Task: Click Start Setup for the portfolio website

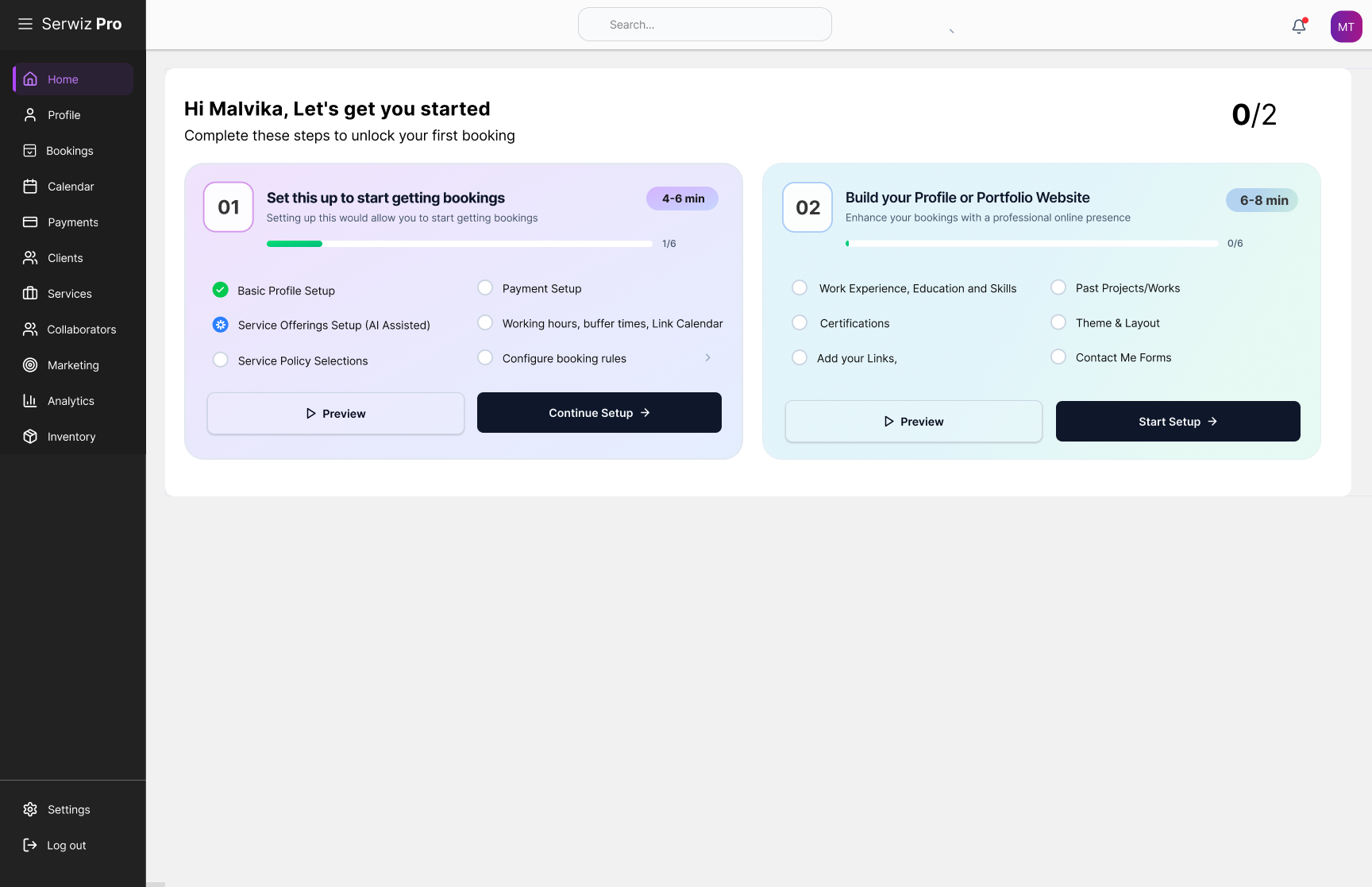Action: (1177, 421)
